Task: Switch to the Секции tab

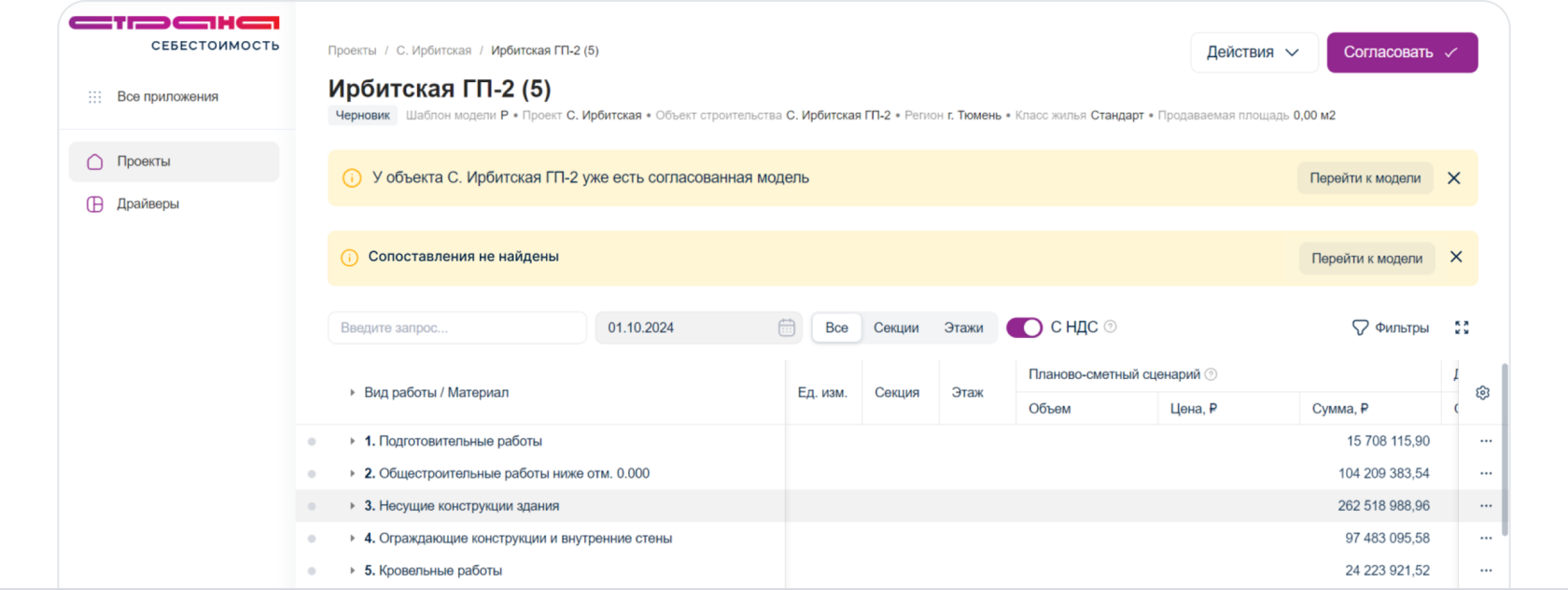Action: tap(896, 328)
